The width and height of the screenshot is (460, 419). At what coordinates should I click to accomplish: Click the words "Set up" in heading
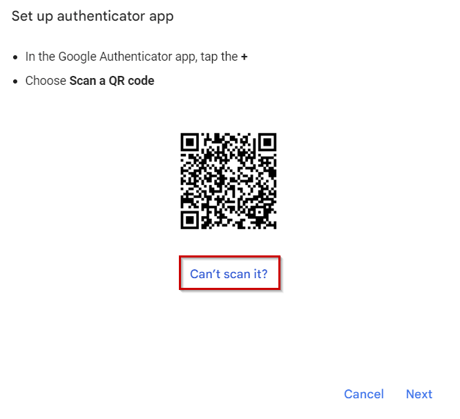pos(32,16)
